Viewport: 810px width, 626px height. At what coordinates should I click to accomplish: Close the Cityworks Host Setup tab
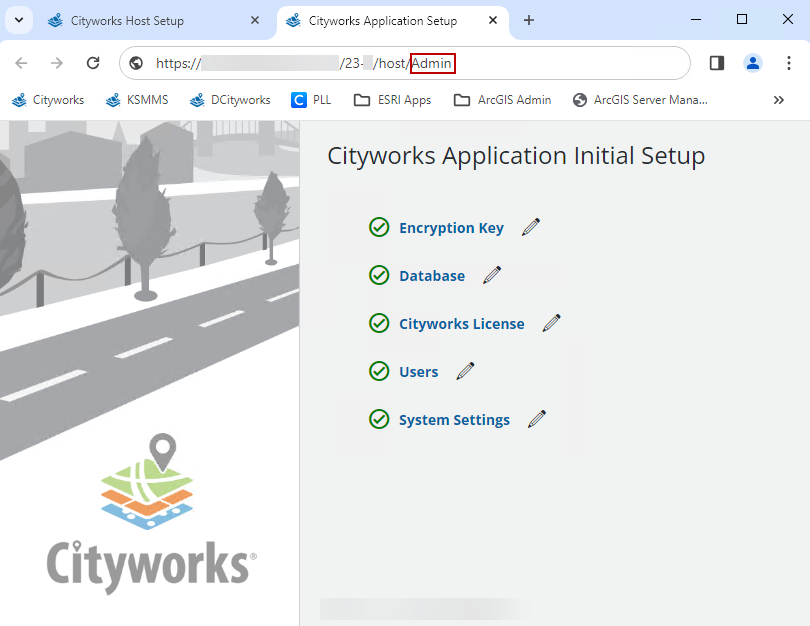coord(255,20)
